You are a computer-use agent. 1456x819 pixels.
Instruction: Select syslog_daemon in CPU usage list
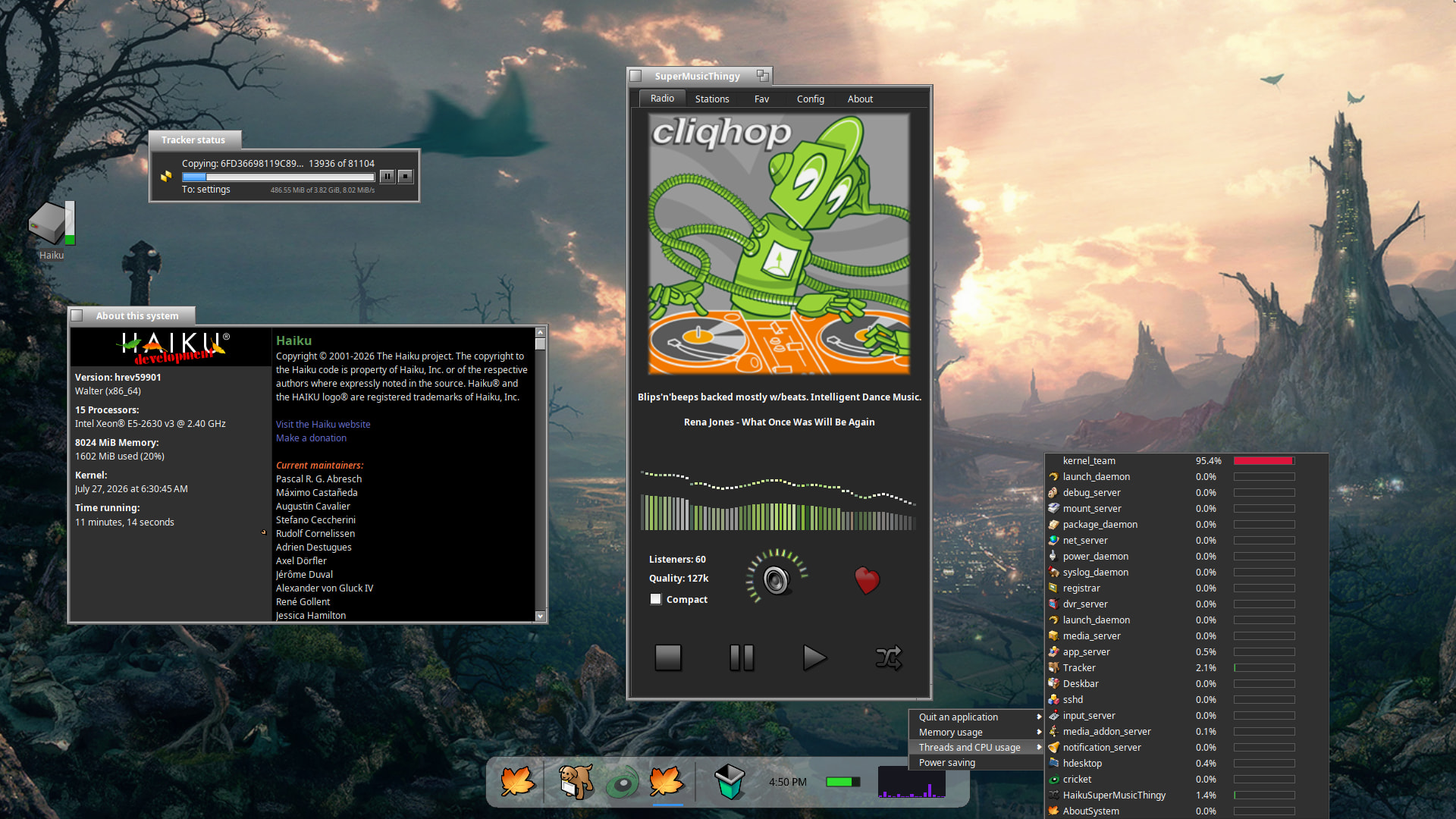click(x=1186, y=573)
